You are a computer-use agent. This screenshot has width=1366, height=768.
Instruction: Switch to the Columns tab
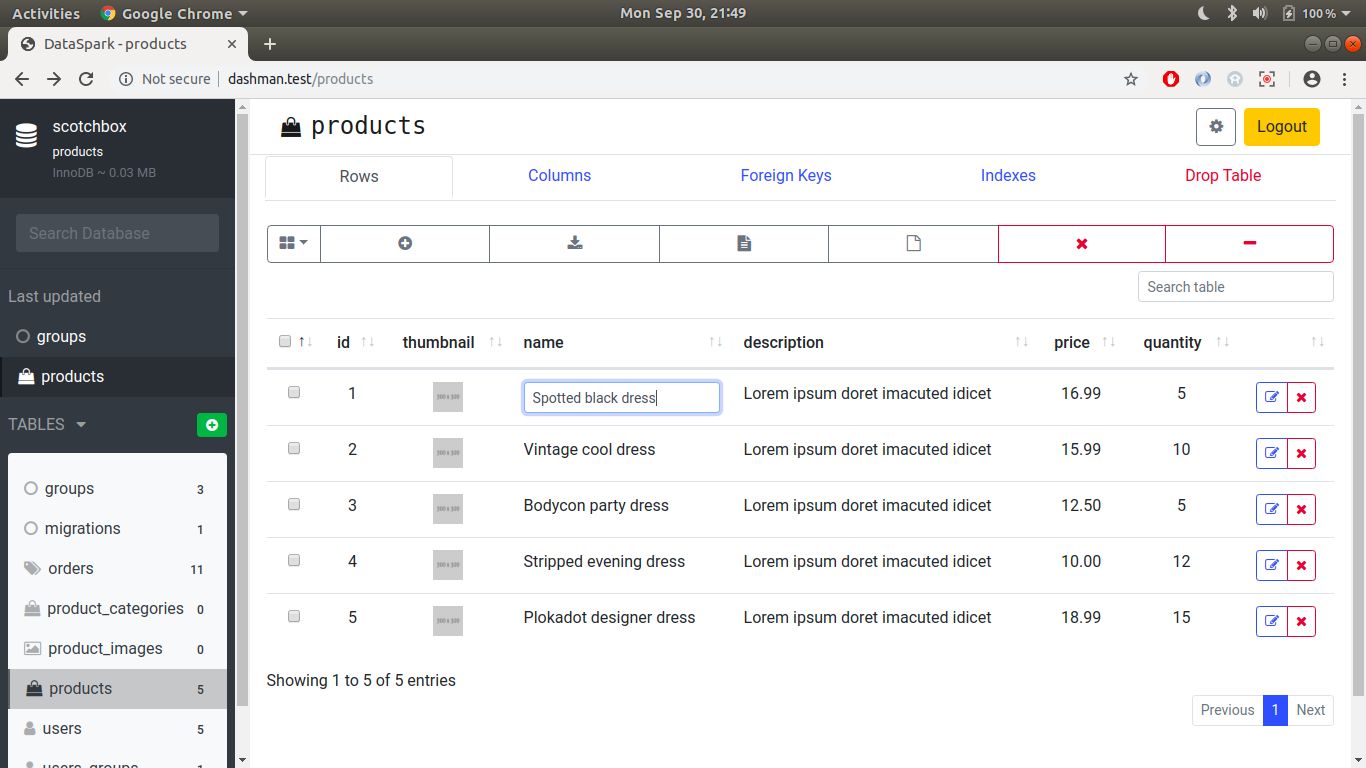pyautogui.click(x=559, y=175)
